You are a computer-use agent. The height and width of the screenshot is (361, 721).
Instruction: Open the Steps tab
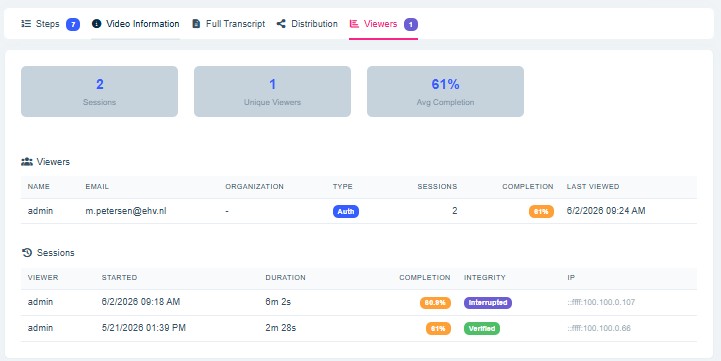pos(51,24)
